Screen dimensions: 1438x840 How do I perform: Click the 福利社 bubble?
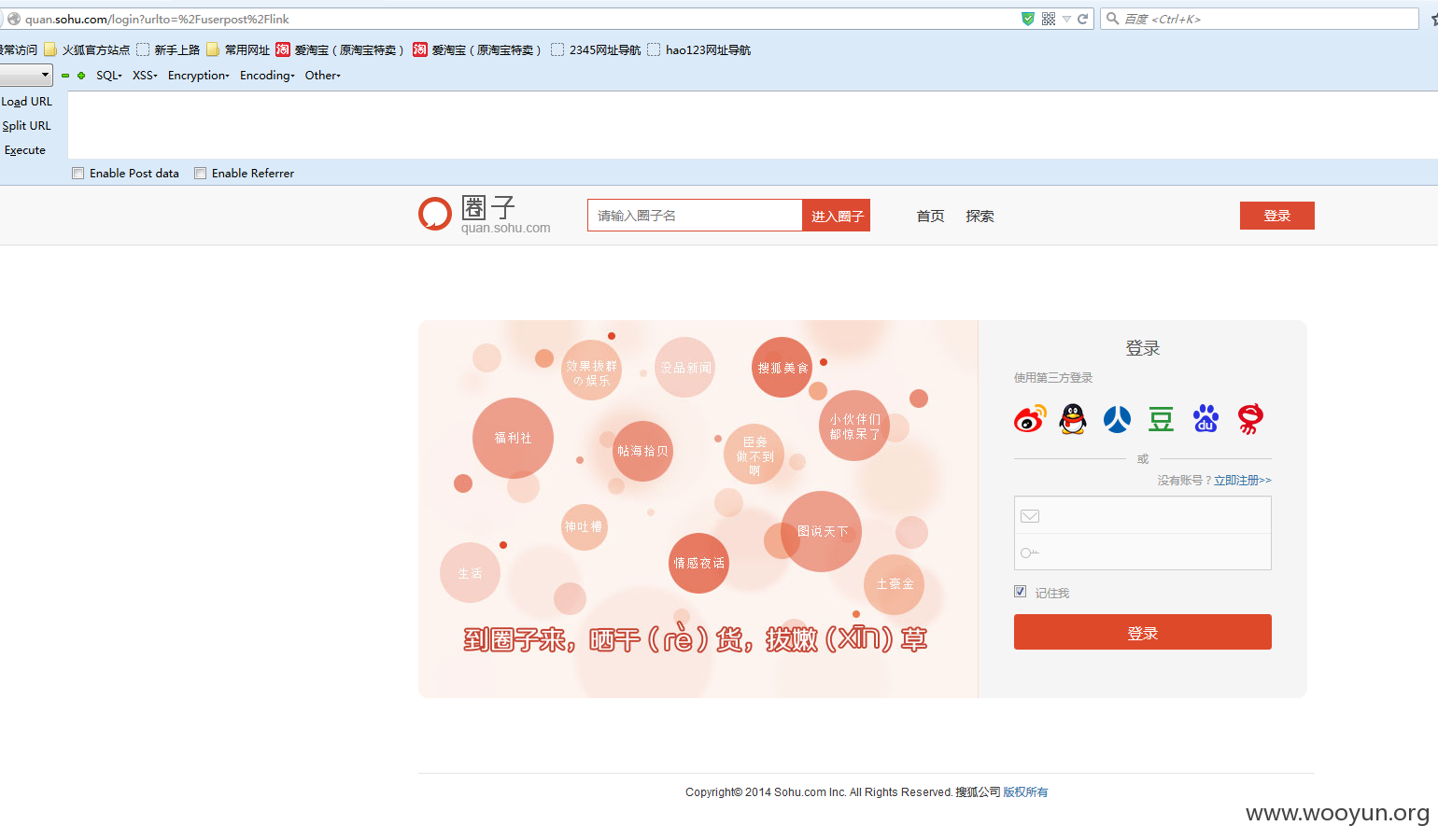point(513,438)
